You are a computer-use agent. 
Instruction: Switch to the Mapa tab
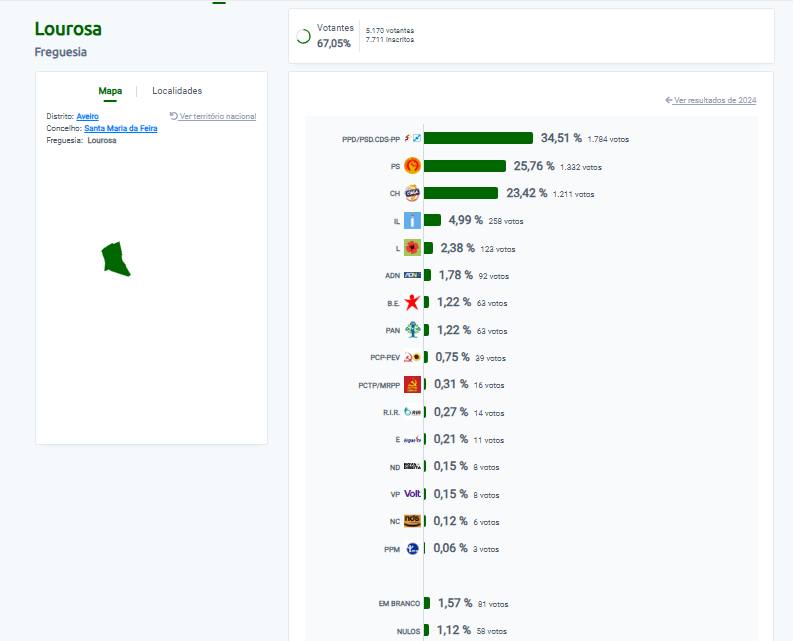pyautogui.click(x=110, y=91)
